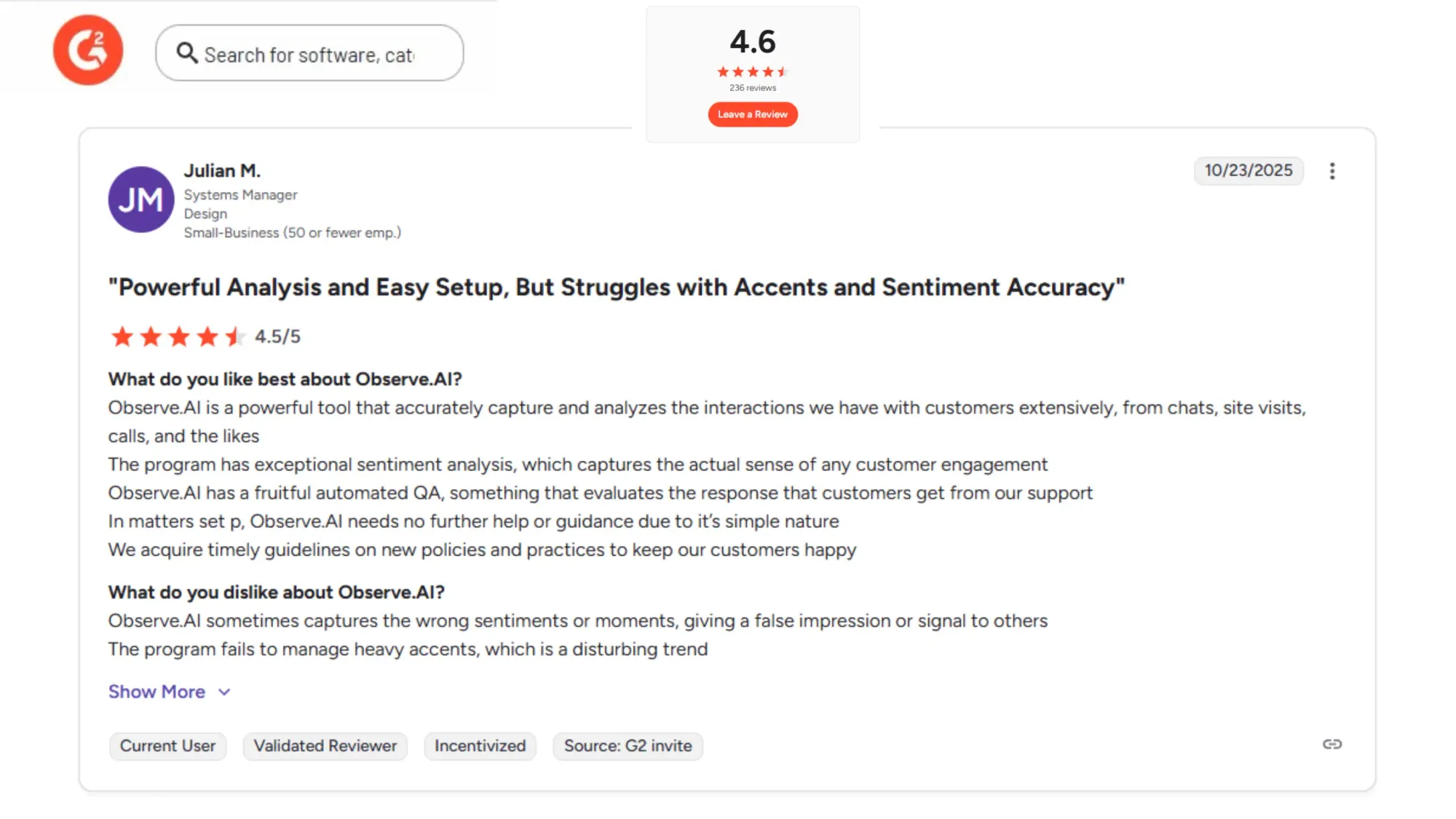Click the half-filled fifth star in the rating
The height and width of the screenshot is (819, 1456).
(x=236, y=336)
